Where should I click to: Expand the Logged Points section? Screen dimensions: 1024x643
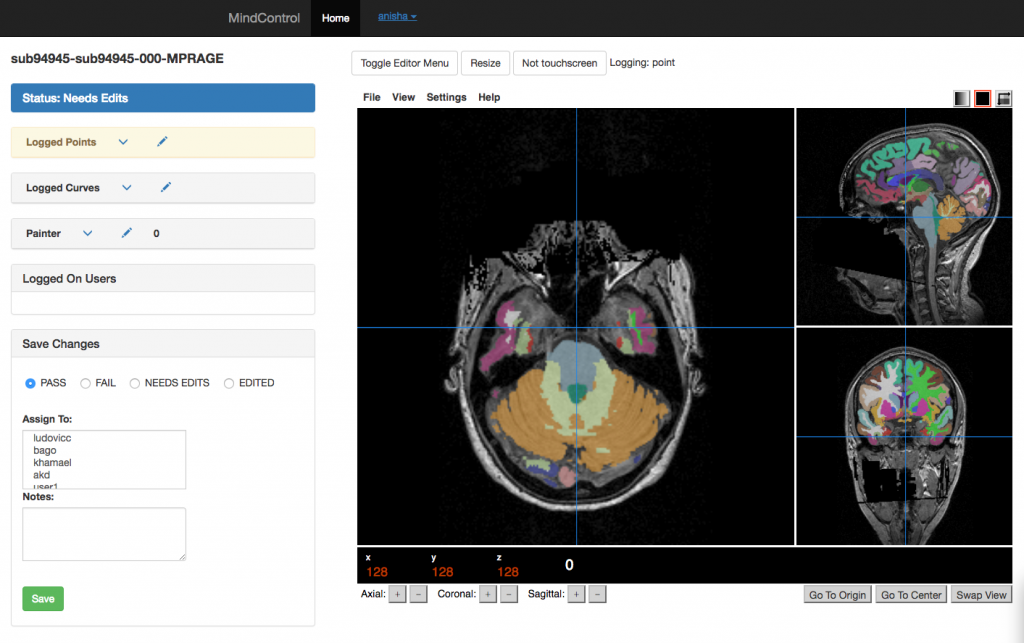(123, 142)
